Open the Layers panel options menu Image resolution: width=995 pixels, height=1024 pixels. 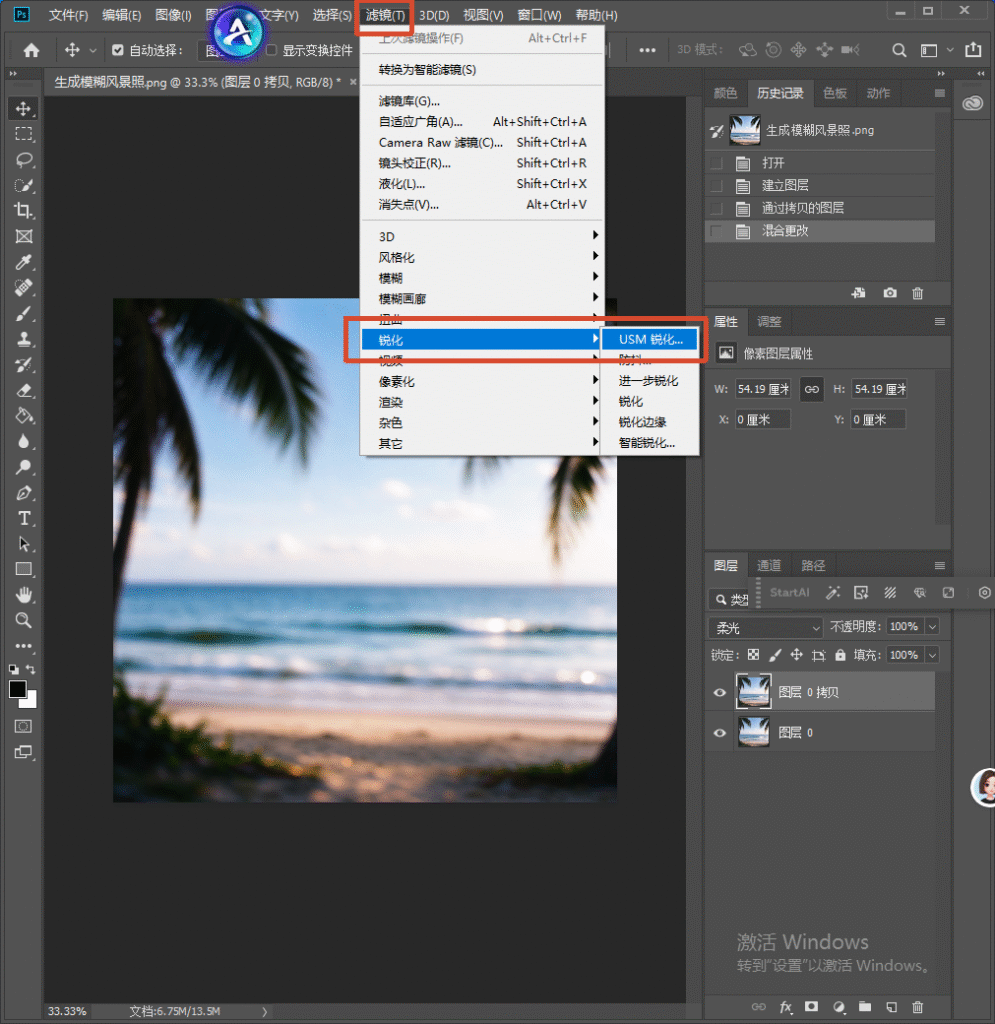tap(940, 566)
